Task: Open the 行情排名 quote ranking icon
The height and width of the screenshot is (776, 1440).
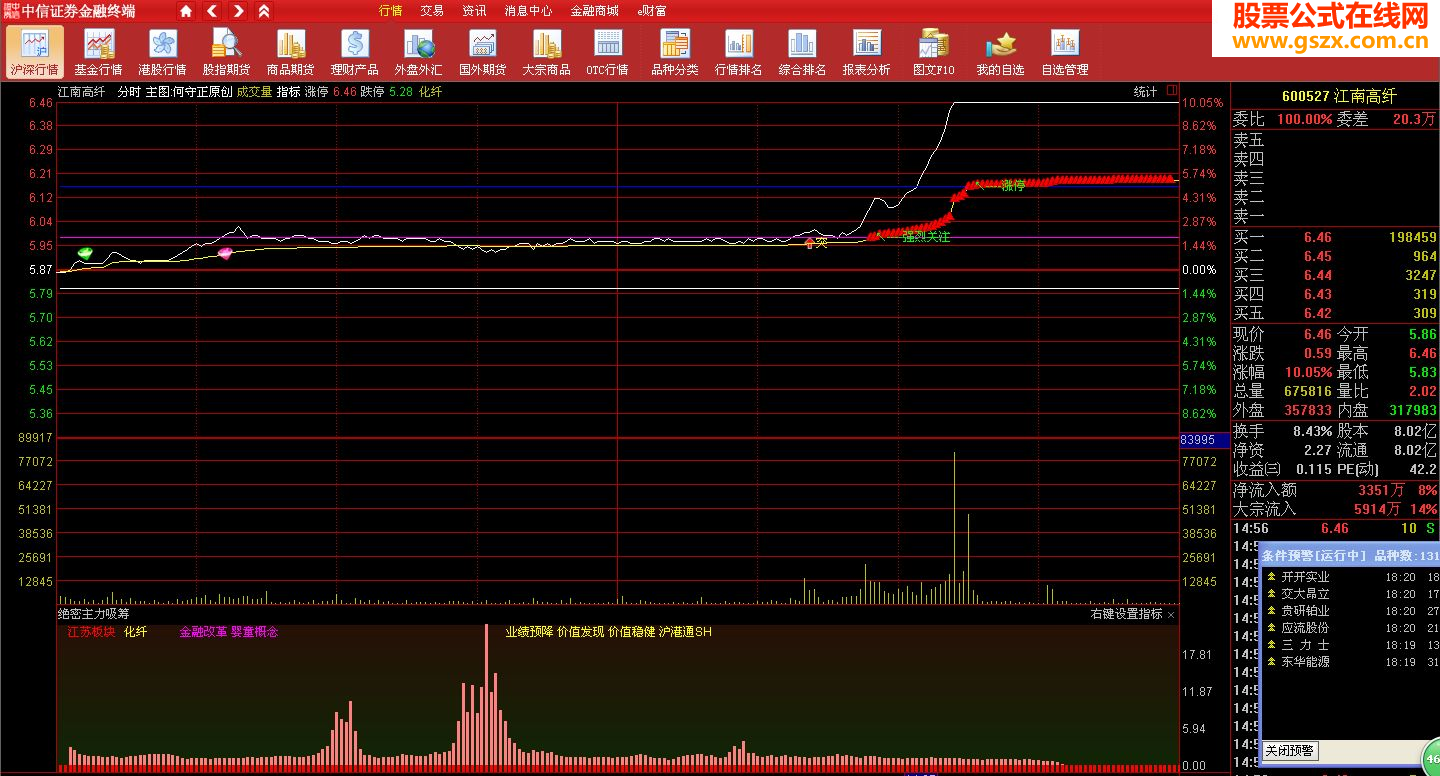Action: (x=739, y=52)
